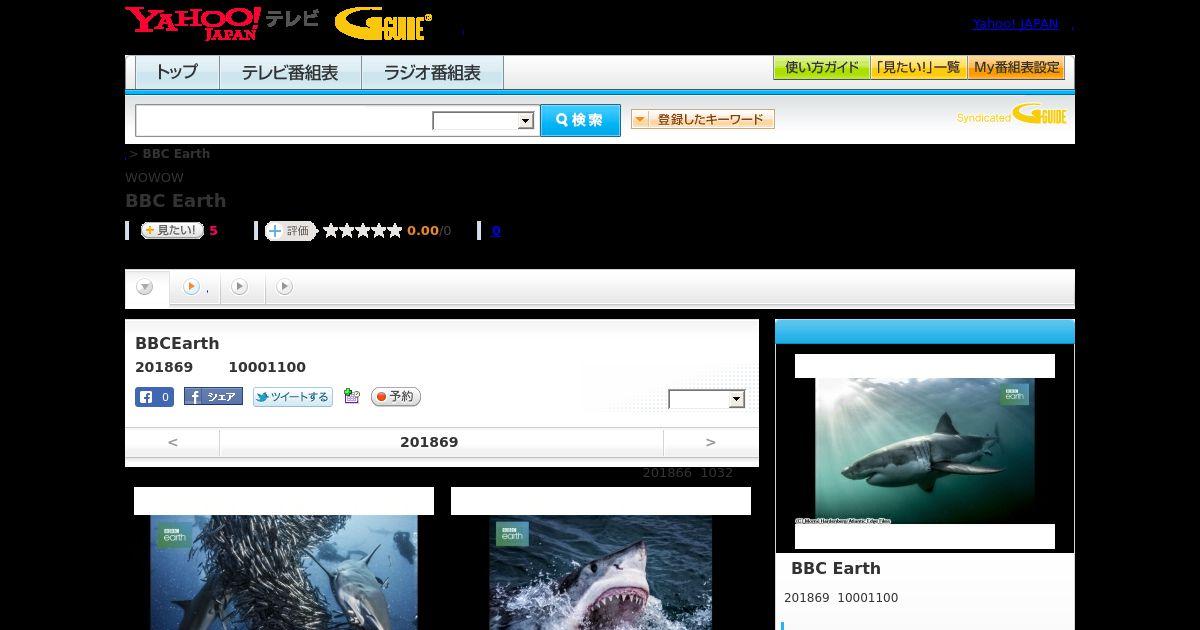The height and width of the screenshot is (630, 1200).
Task: Go to next date with > arrow
Action: click(x=711, y=442)
